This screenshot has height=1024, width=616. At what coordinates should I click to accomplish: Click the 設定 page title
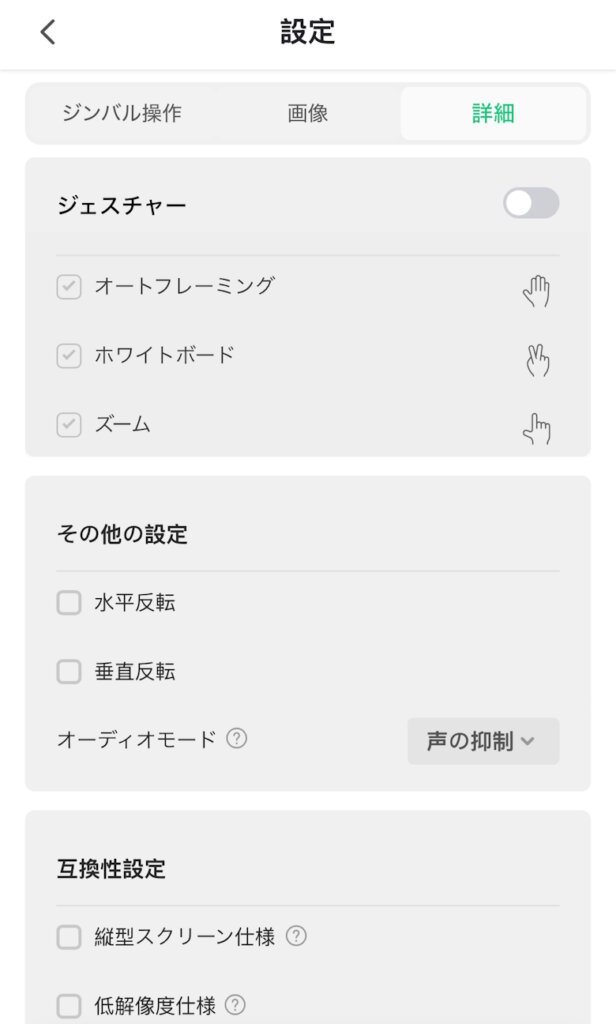click(x=308, y=32)
